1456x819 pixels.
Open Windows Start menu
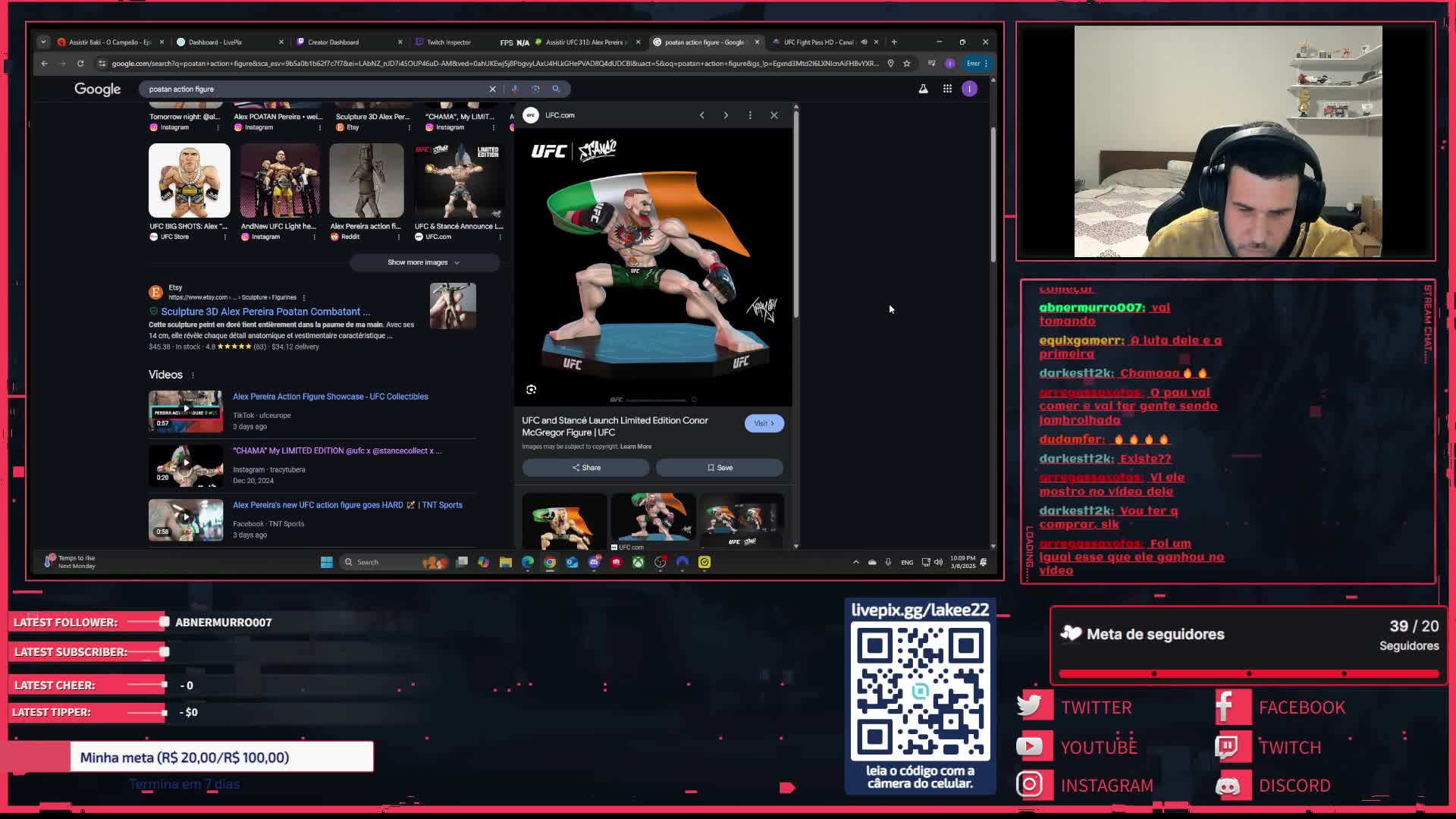pos(327,562)
